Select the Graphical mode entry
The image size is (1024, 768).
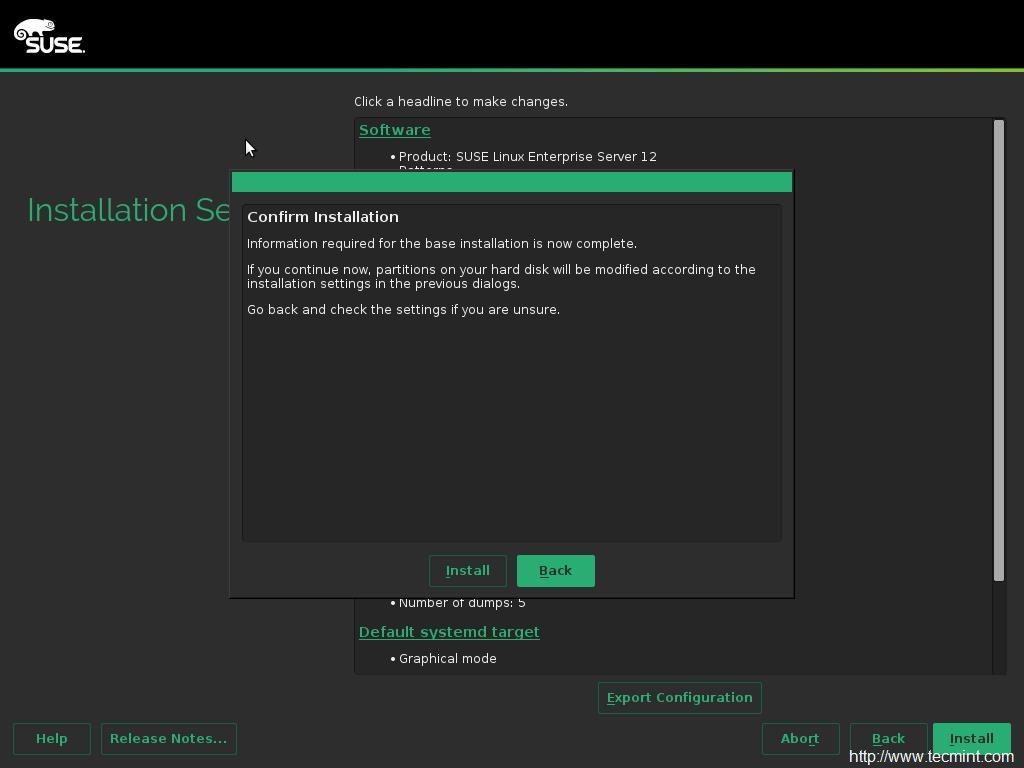pos(447,659)
